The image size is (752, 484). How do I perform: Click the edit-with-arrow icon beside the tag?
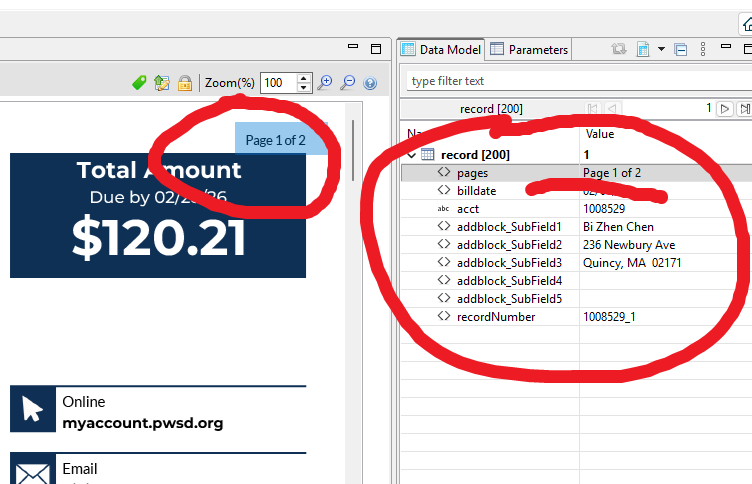(161, 83)
